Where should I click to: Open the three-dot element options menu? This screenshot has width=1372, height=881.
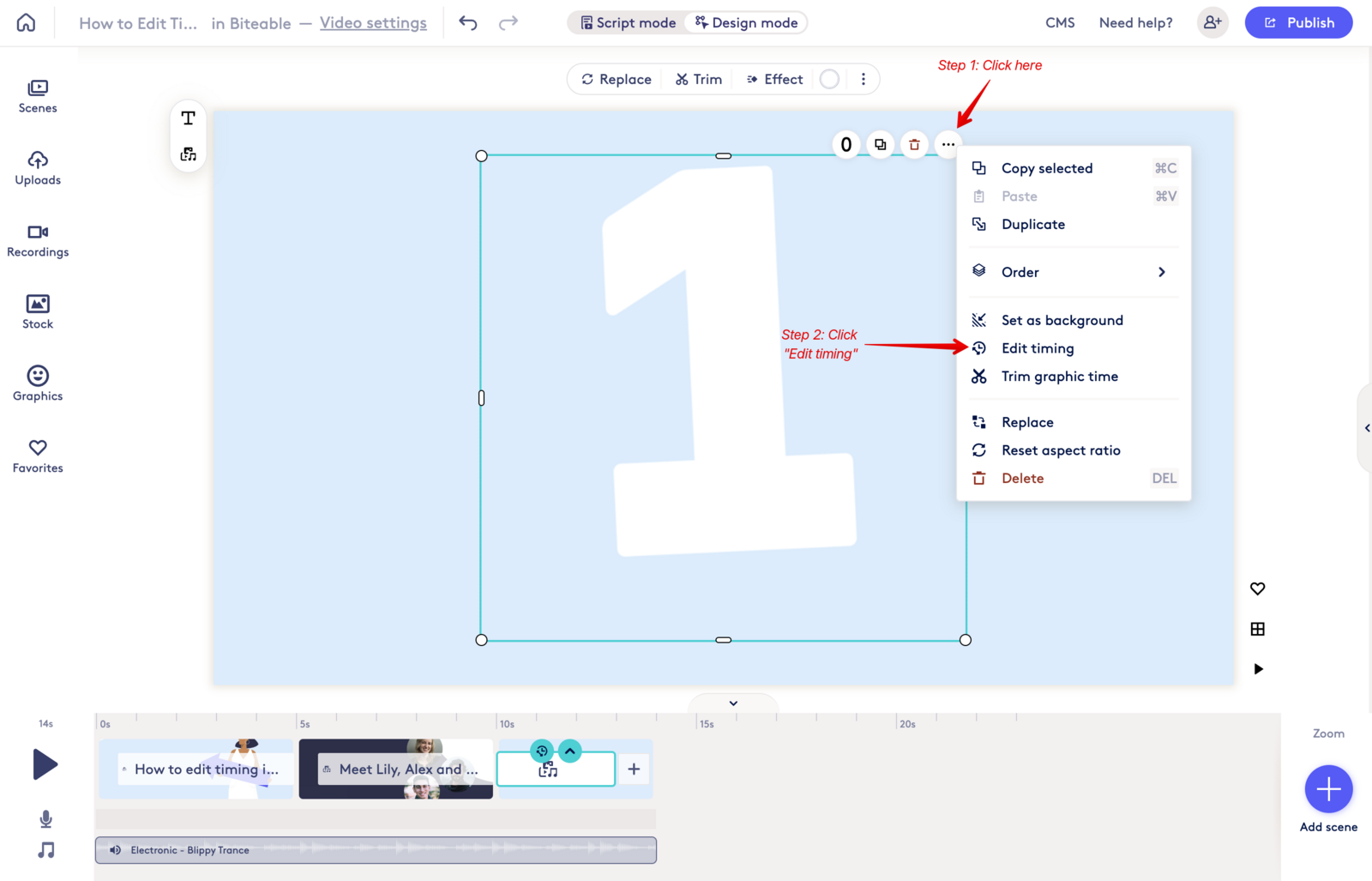948,144
